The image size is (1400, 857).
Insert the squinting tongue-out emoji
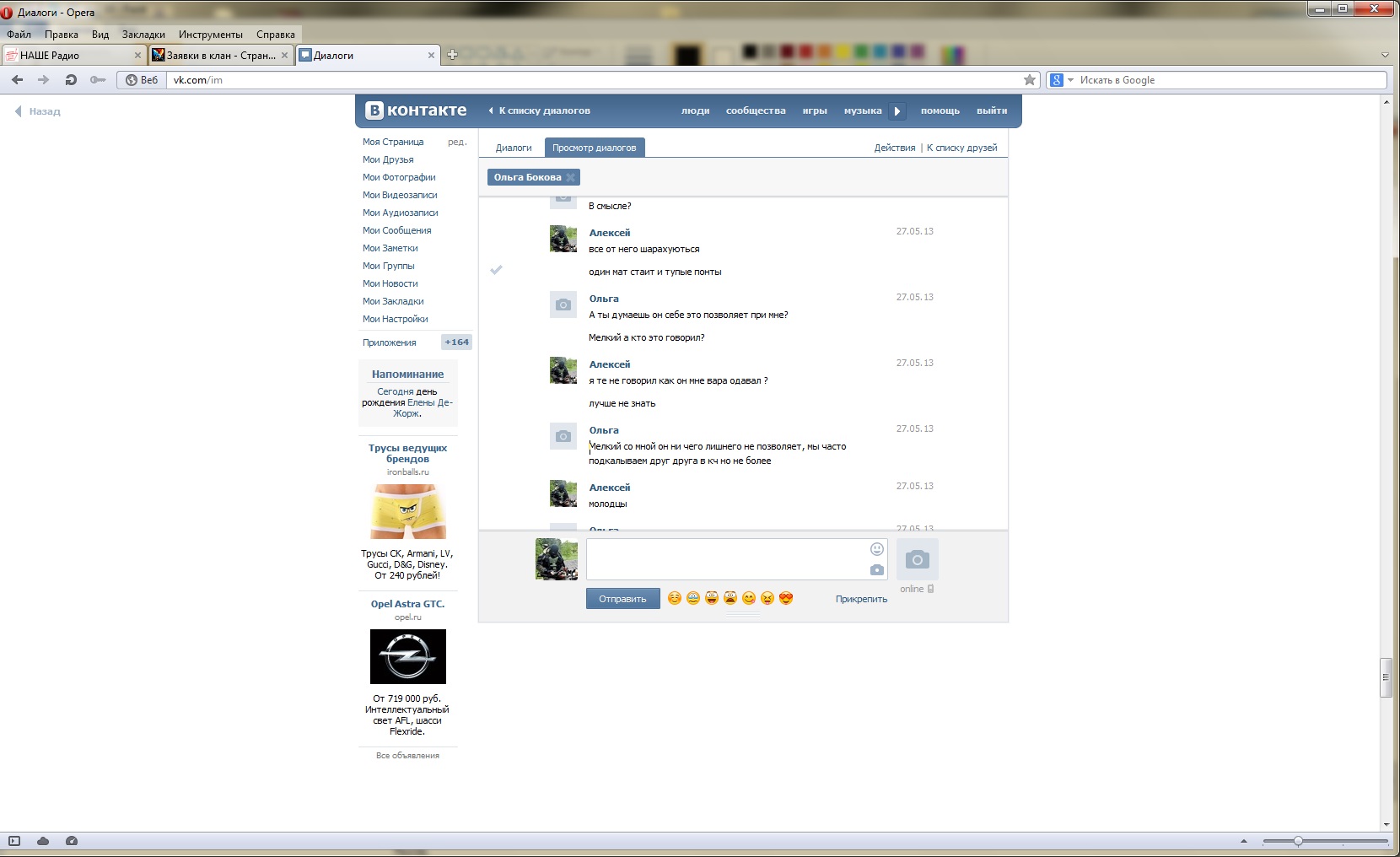coord(767,598)
